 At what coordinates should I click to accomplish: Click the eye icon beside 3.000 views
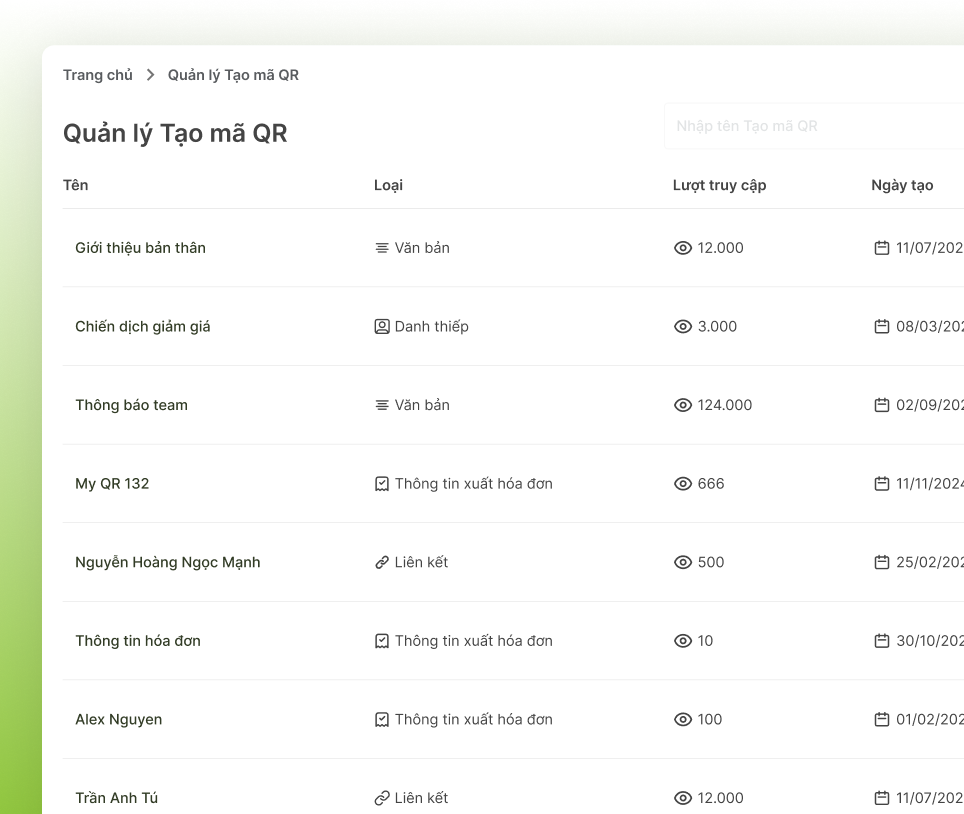click(683, 327)
